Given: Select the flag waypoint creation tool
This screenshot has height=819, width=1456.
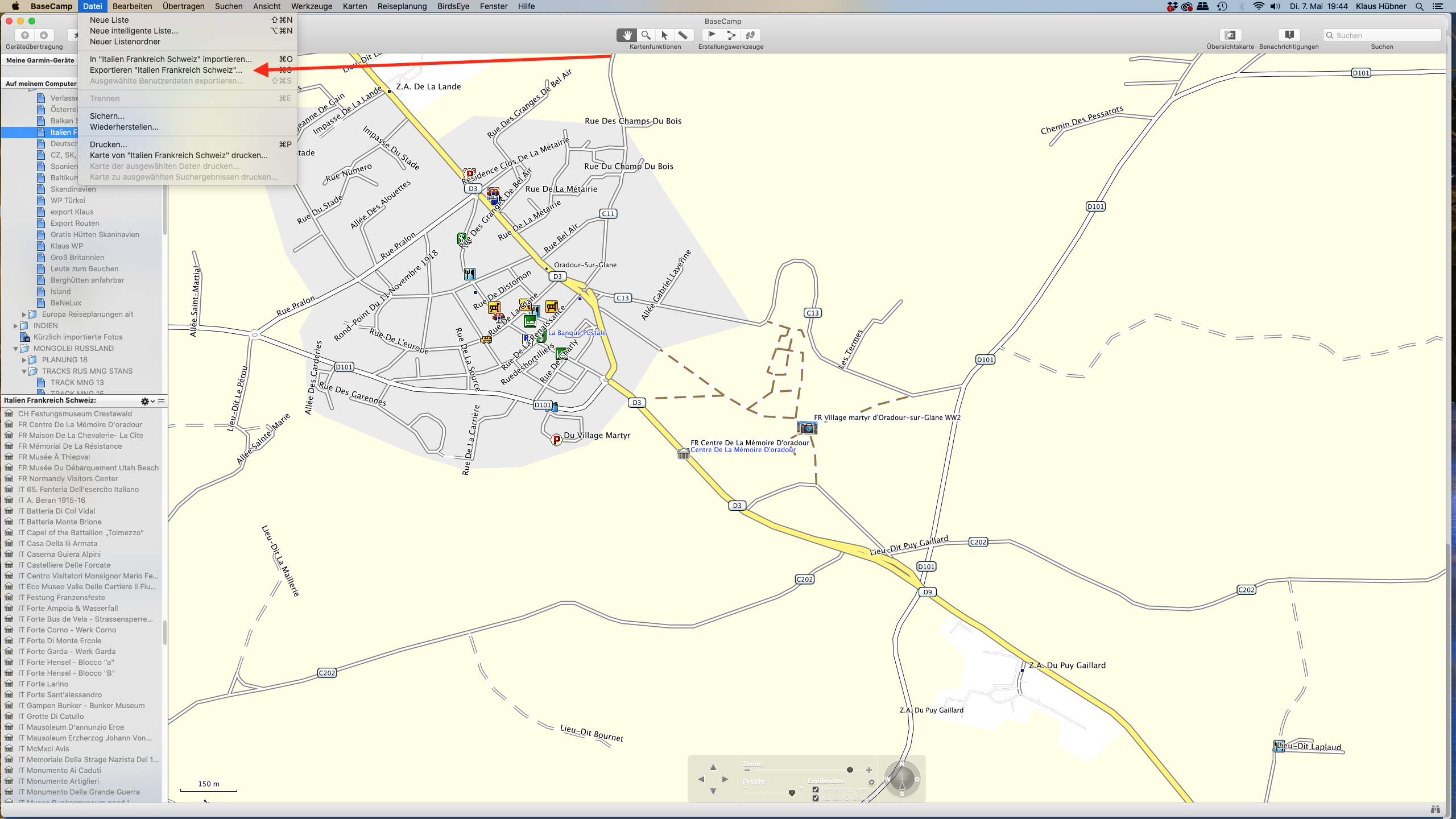Looking at the screenshot, I should point(712,35).
